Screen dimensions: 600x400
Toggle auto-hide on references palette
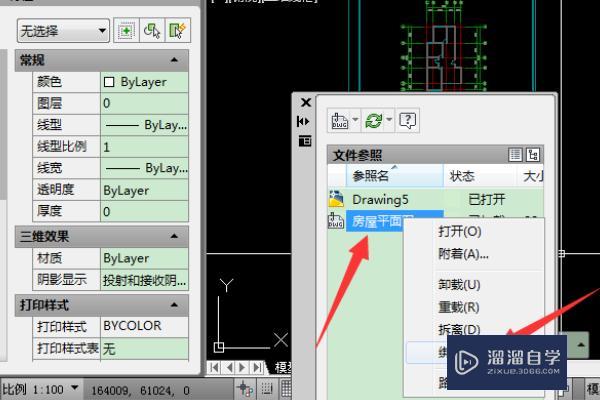[303, 122]
